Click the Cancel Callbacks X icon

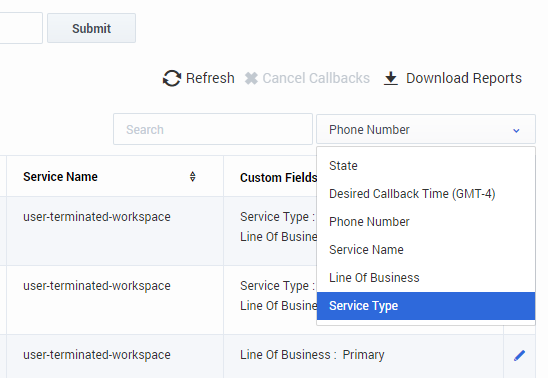click(x=251, y=78)
